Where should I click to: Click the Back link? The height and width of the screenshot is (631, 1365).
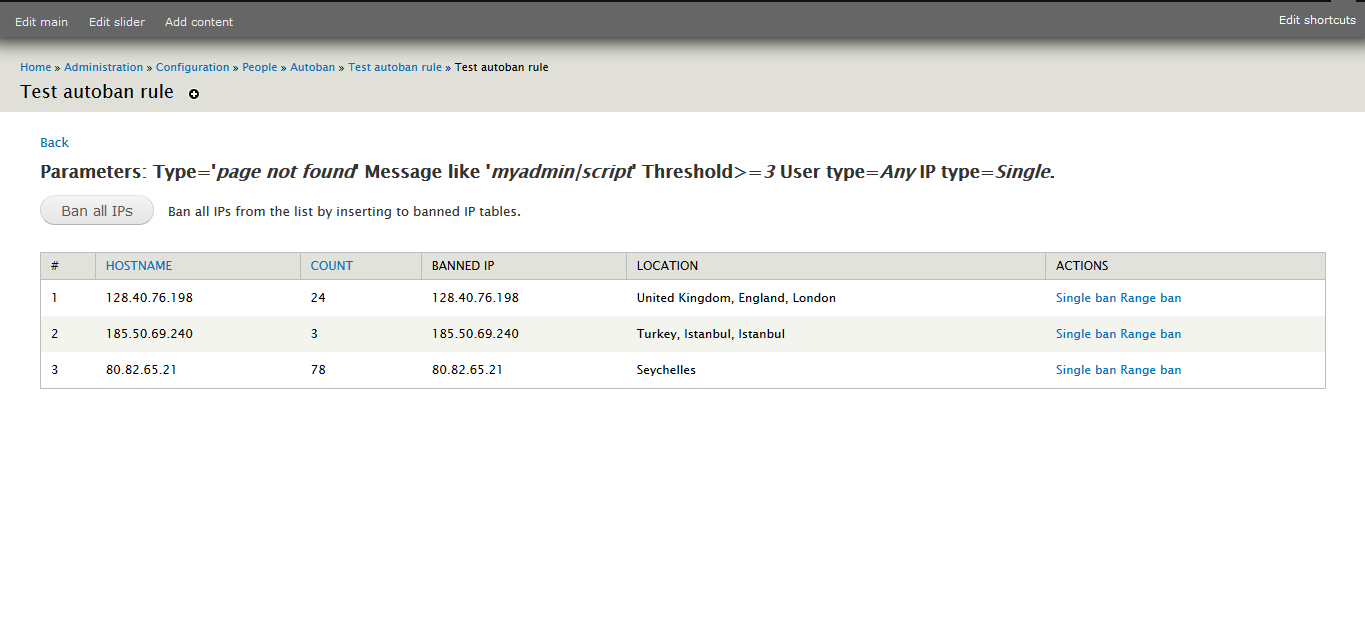(54, 142)
